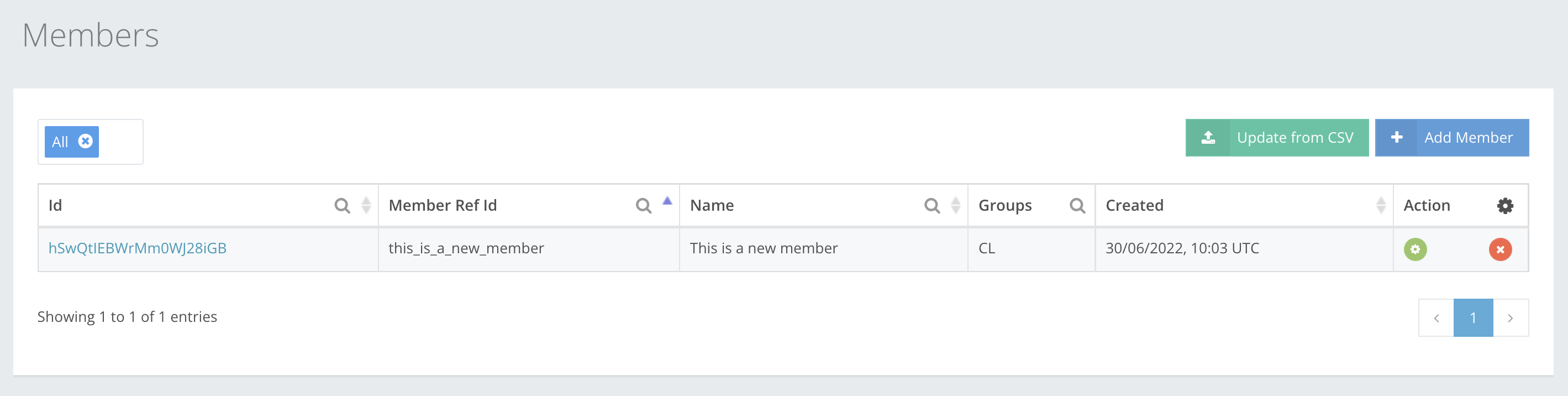Open column settings via the gear icon

click(1504, 205)
